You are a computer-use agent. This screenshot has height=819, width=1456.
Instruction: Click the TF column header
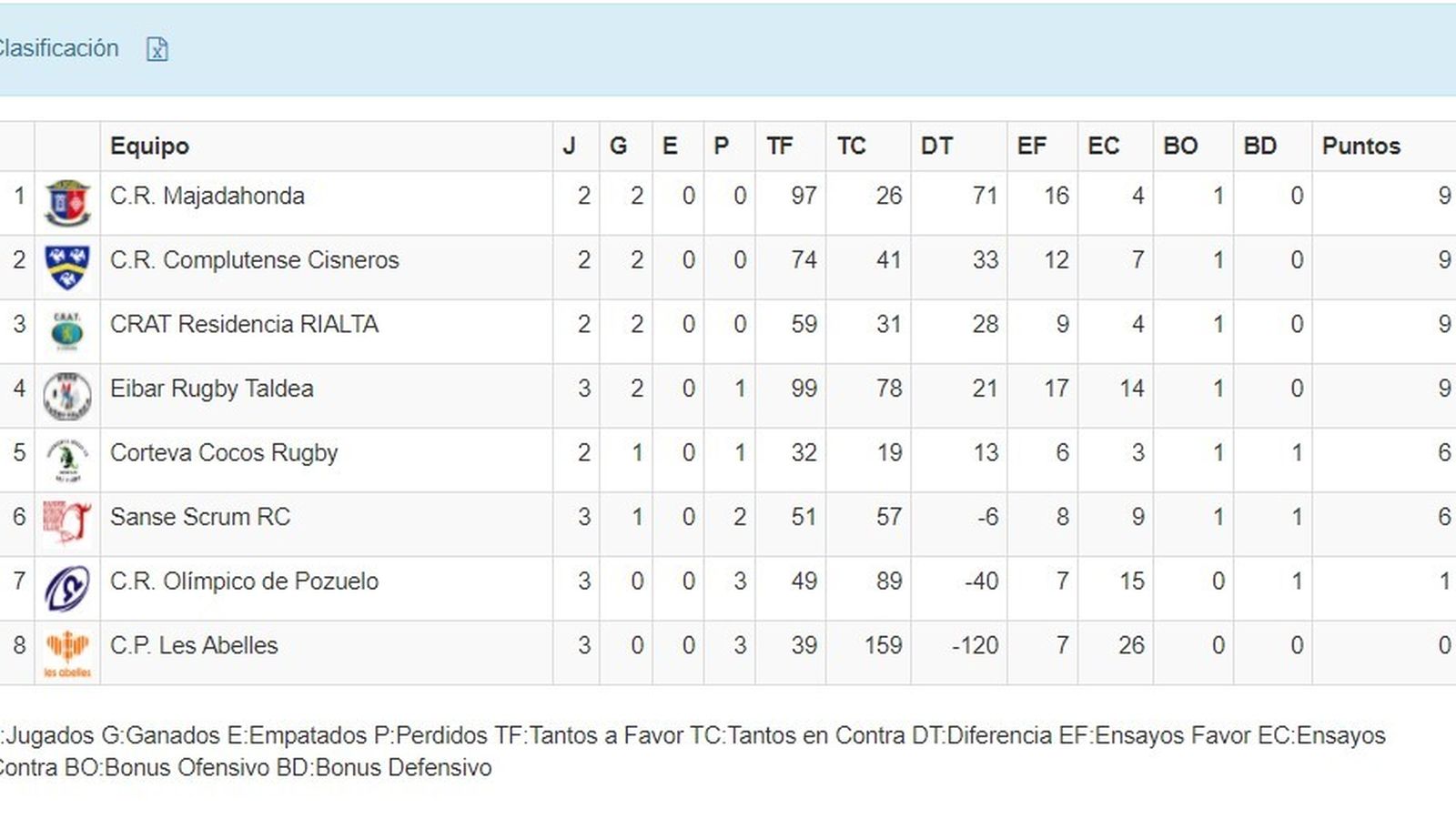pos(781,146)
